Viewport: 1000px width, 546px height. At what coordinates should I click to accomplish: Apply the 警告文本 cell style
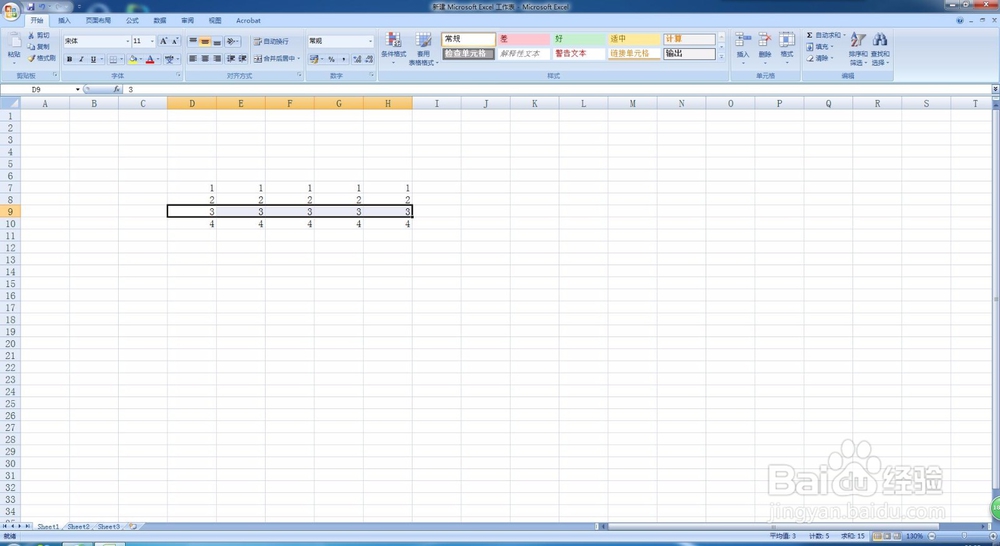(x=578, y=54)
